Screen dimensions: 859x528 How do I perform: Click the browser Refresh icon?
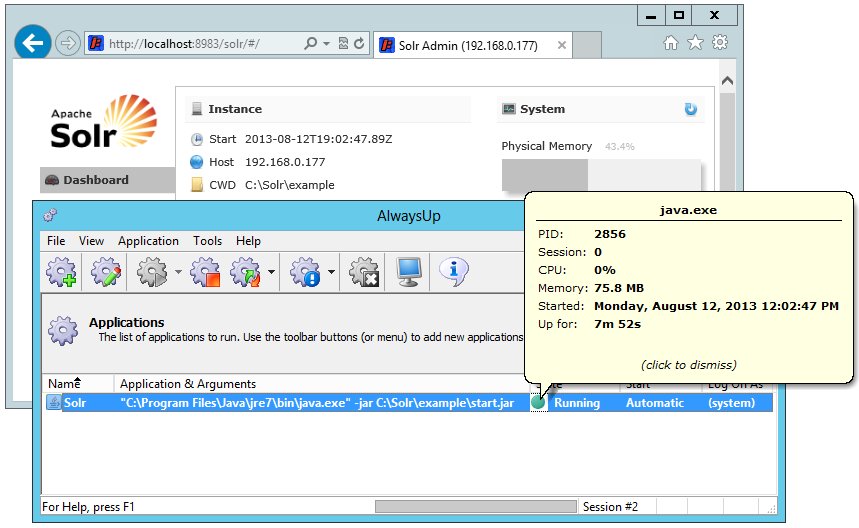359,43
